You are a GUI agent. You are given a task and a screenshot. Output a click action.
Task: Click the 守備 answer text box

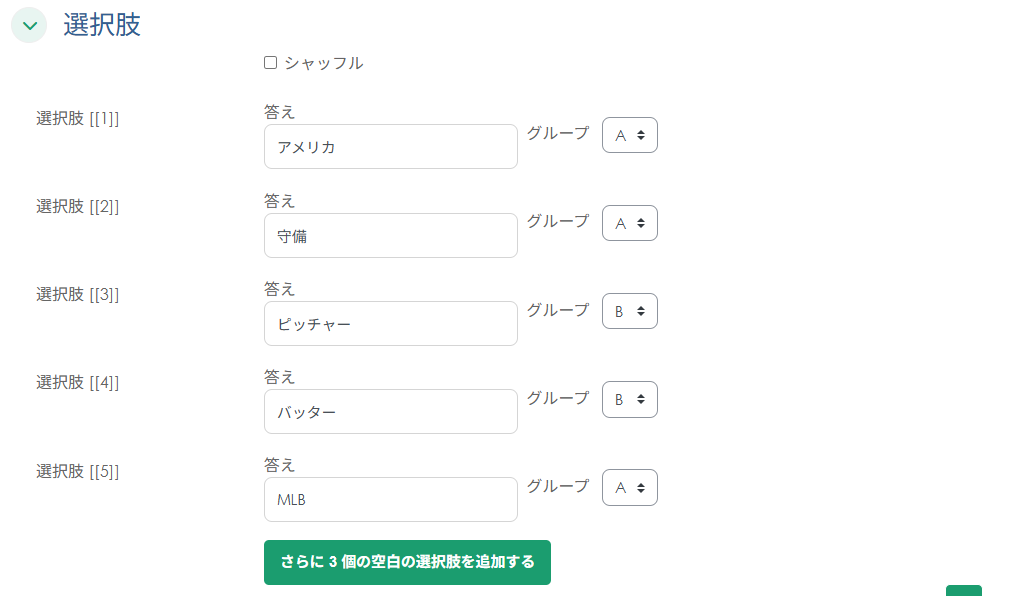pos(390,235)
